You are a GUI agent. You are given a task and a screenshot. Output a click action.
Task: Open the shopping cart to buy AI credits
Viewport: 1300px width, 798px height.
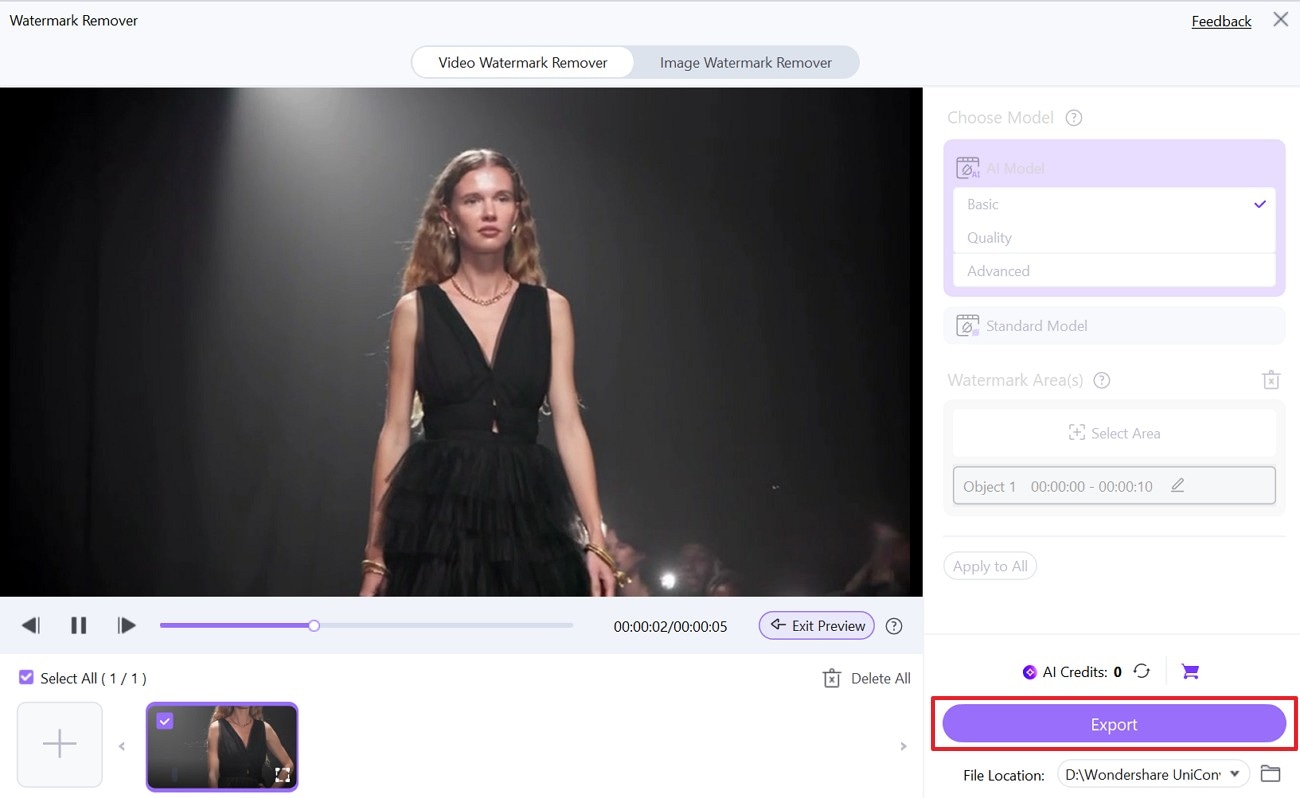[1189, 671]
